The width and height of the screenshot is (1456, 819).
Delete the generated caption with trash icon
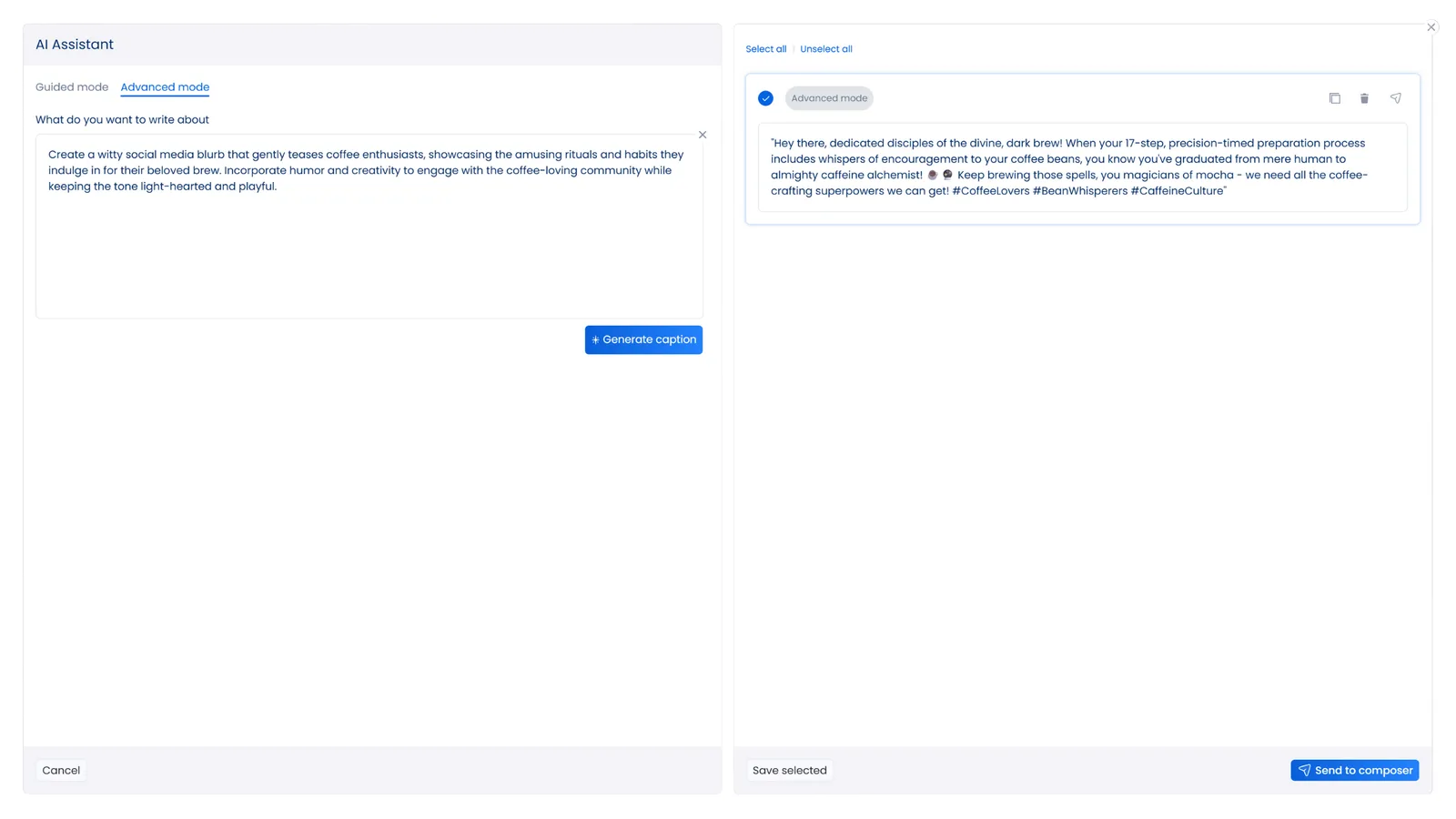pos(1364,98)
